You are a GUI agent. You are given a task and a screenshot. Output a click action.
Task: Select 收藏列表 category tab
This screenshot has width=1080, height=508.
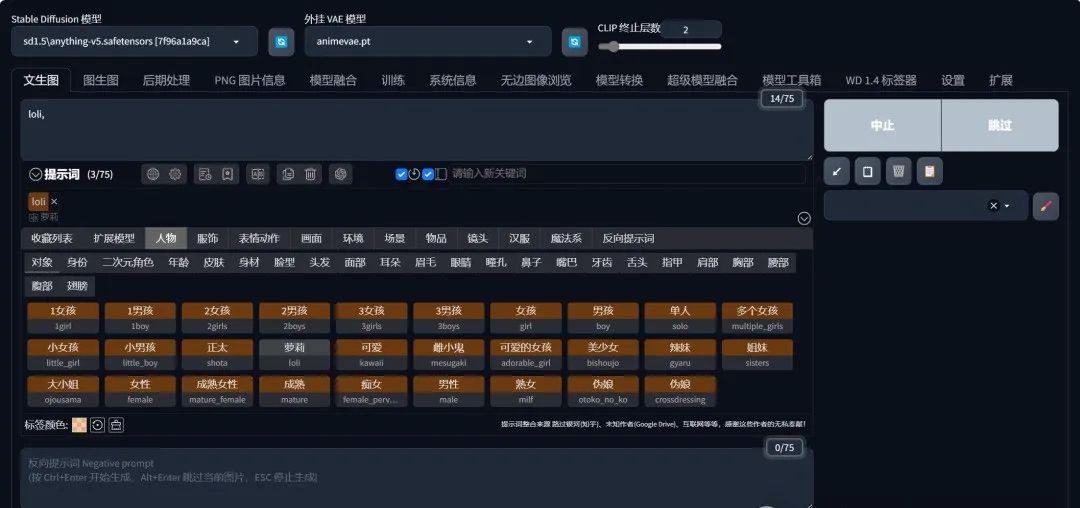pos(52,238)
